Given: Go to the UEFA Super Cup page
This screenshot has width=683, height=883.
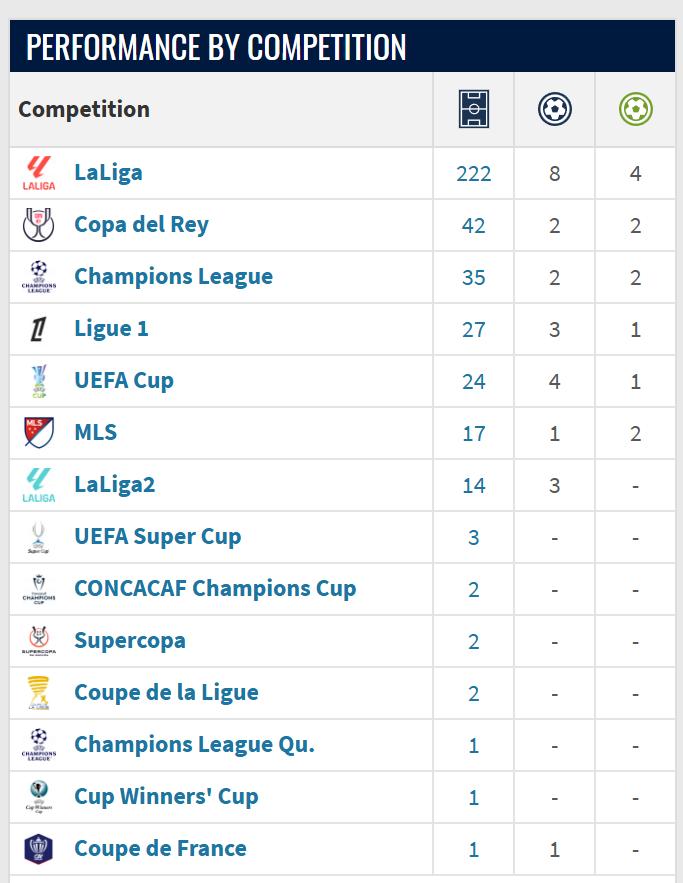Looking at the screenshot, I should [157, 537].
